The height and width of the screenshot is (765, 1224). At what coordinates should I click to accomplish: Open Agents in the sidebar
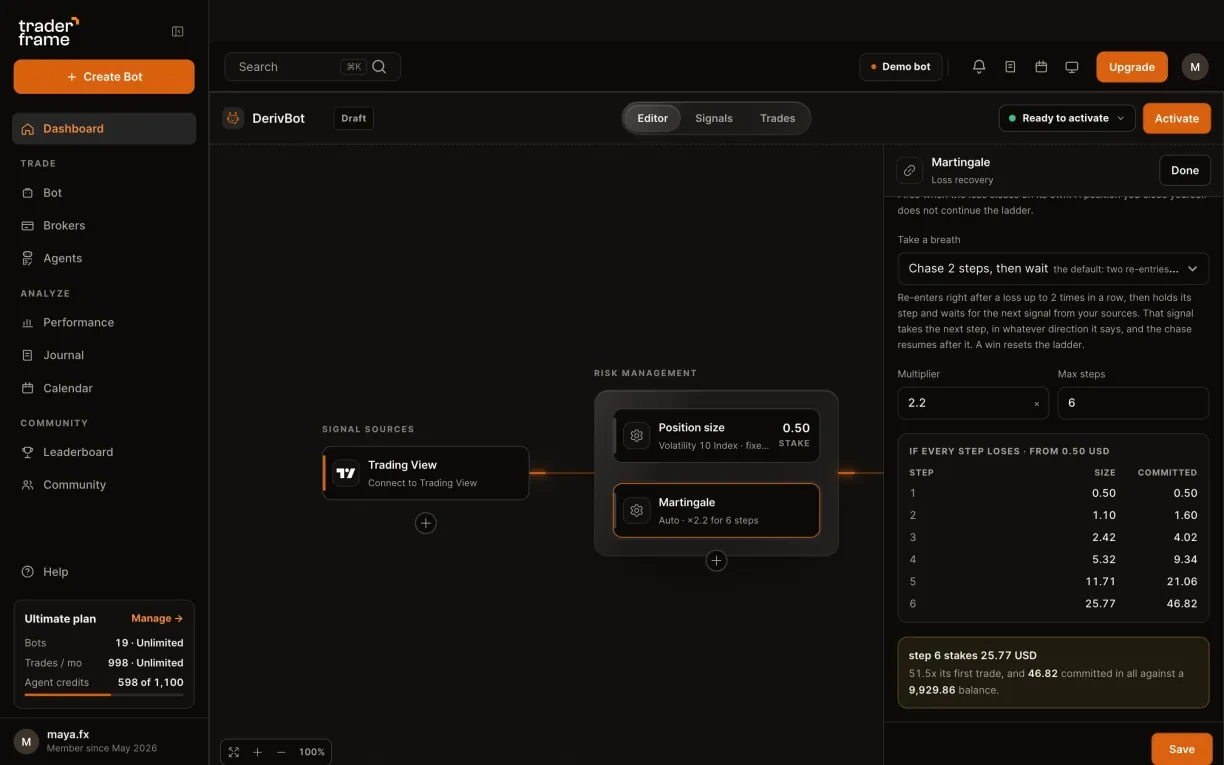pos(104,258)
